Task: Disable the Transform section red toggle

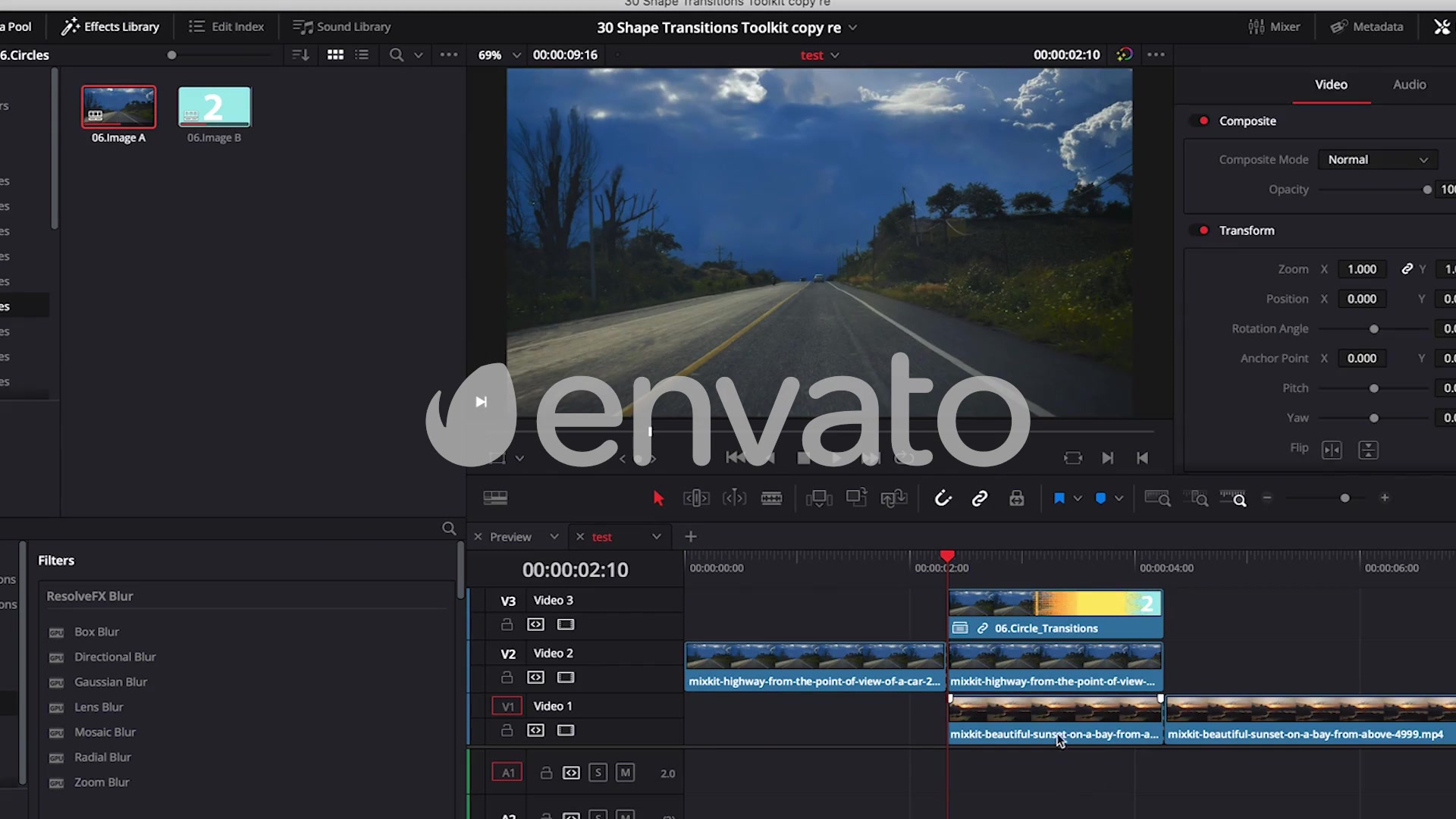Action: tap(1203, 231)
